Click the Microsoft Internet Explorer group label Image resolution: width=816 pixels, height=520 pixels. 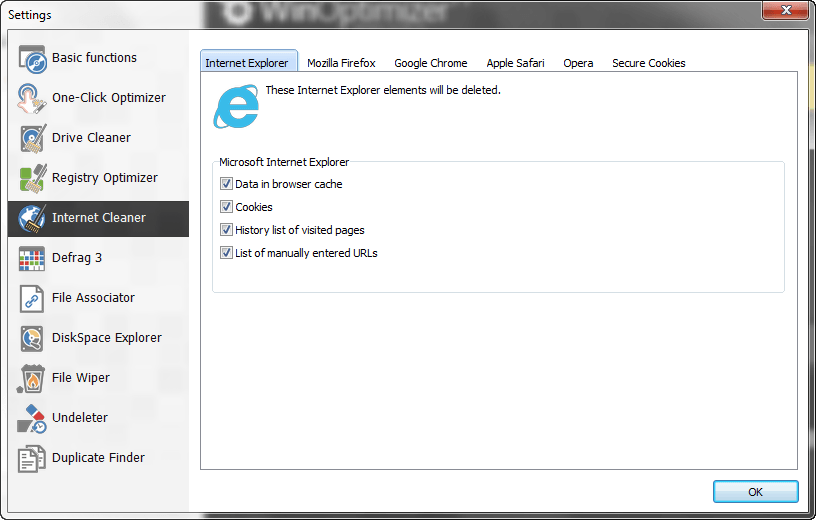tap(284, 162)
